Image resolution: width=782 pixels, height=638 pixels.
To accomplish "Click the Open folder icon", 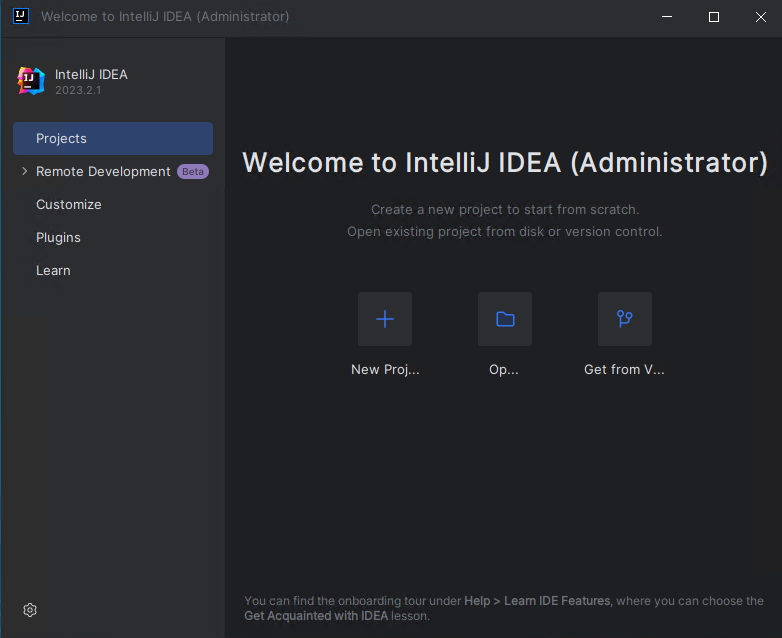I will 505,319.
